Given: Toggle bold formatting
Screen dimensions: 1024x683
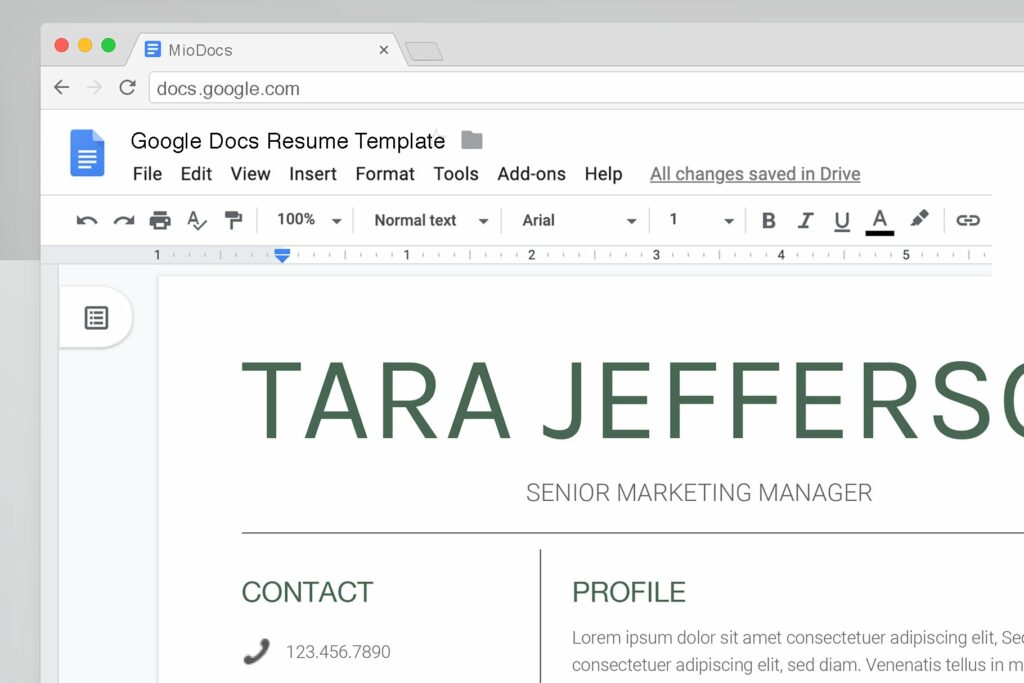Looking at the screenshot, I should tap(768, 220).
